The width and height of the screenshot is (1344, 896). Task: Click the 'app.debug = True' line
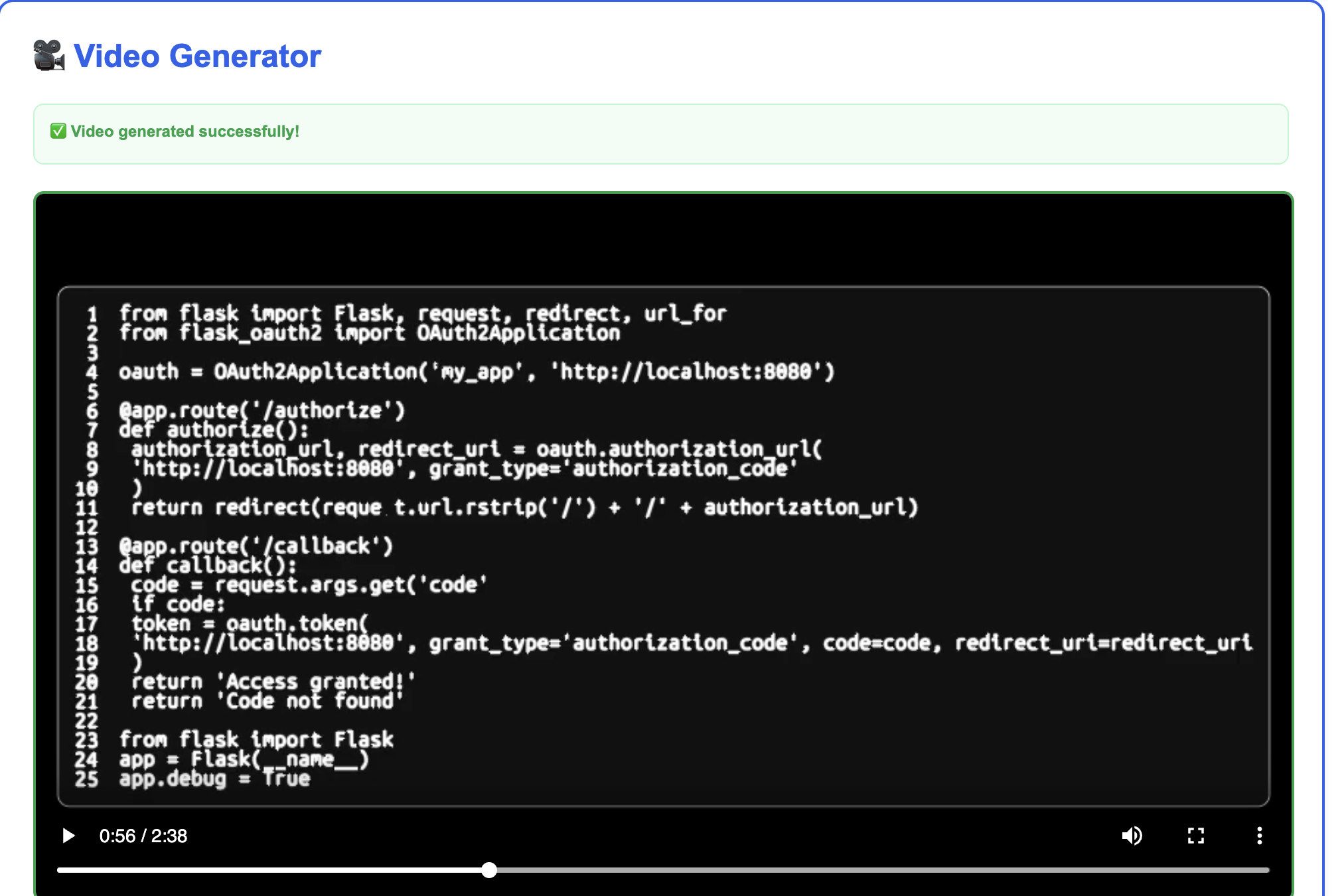(x=214, y=779)
